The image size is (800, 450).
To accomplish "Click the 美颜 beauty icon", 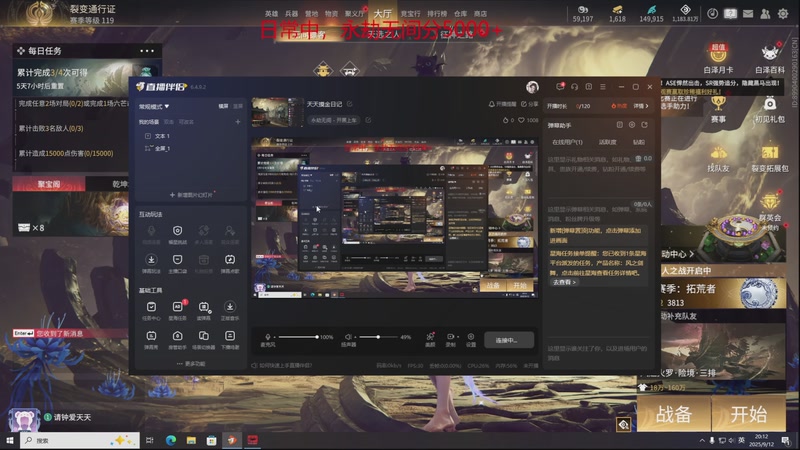I will point(430,339).
